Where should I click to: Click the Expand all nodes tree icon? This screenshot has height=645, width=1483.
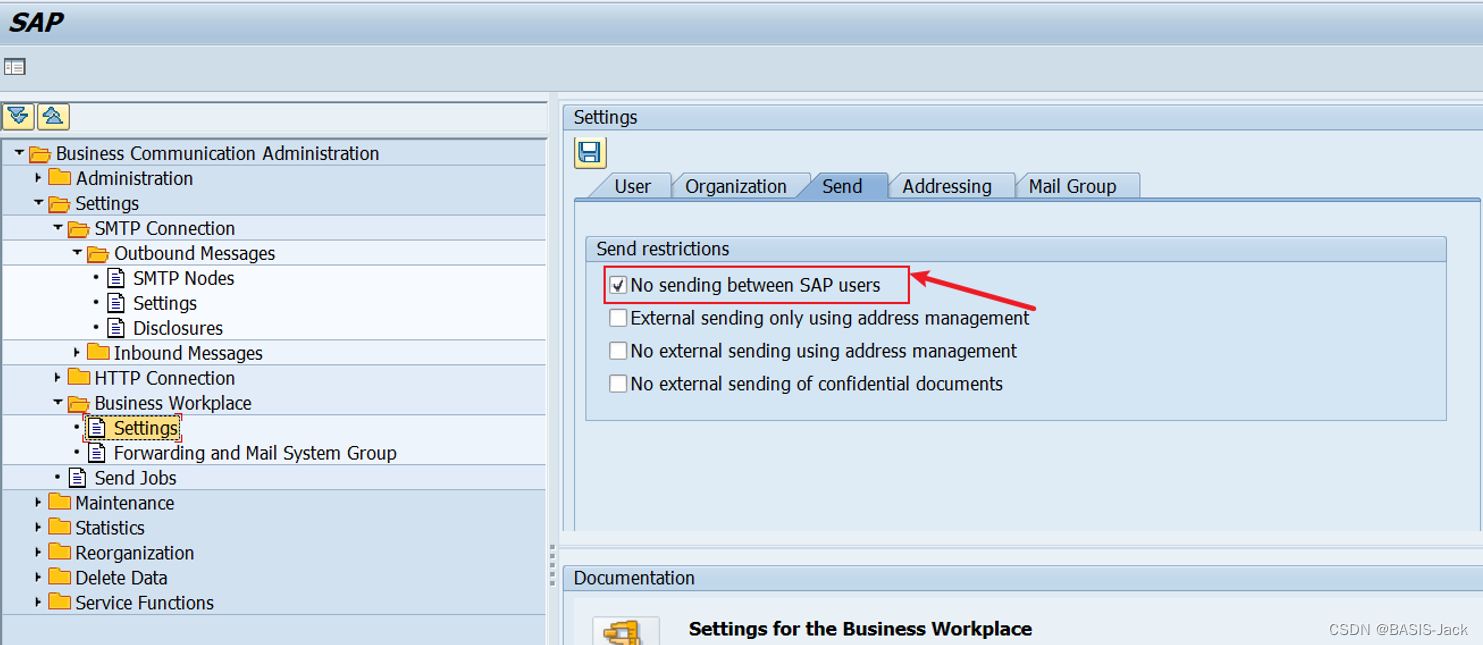[x=18, y=116]
